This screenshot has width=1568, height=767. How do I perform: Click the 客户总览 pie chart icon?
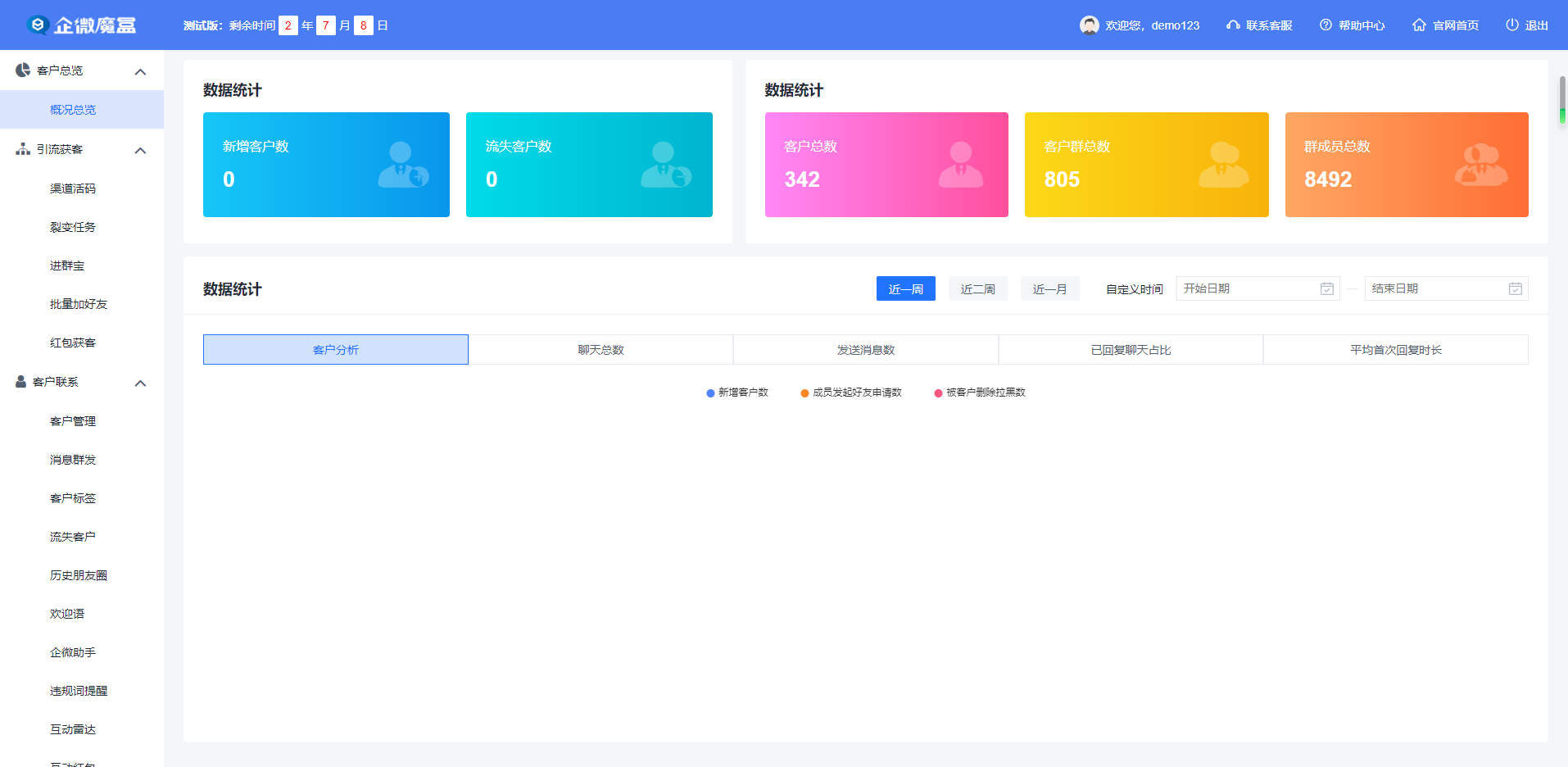coord(23,70)
